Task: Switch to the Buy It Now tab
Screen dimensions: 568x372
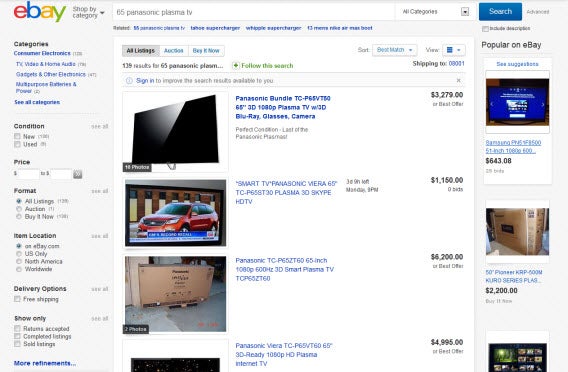Action: (x=206, y=51)
